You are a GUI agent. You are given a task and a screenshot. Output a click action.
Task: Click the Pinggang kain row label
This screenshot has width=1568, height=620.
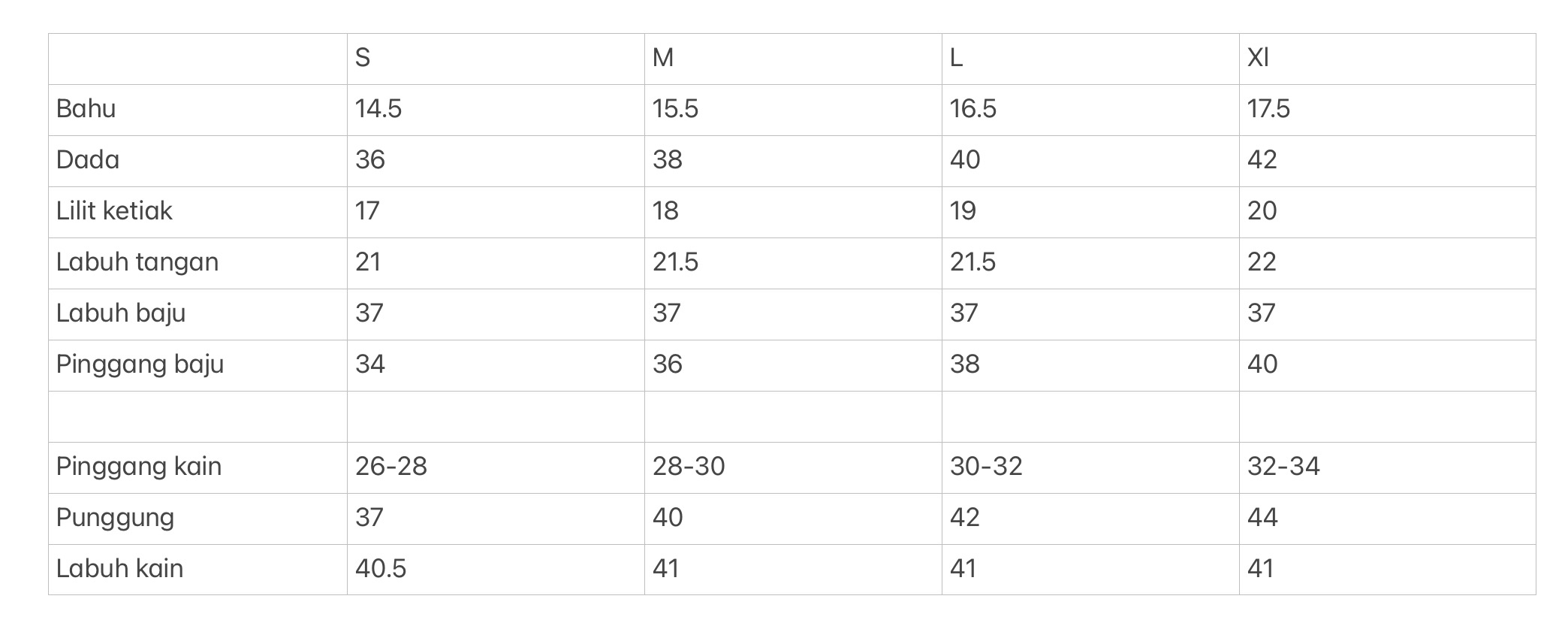click(139, 467)
